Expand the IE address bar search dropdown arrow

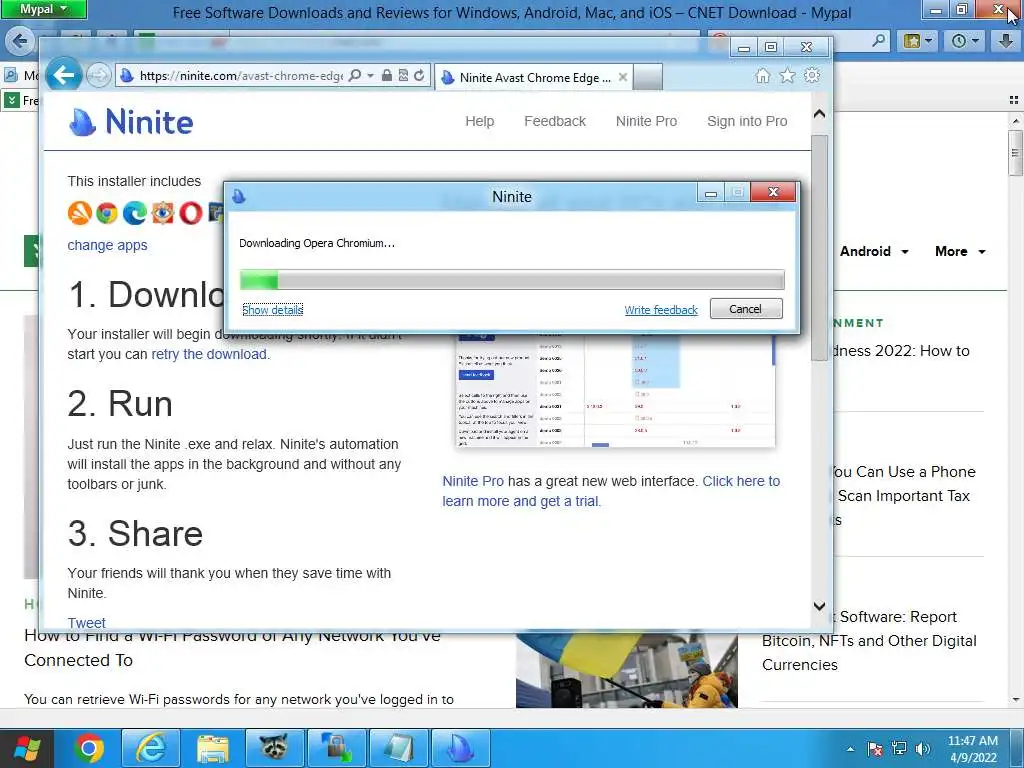[370, 76]
